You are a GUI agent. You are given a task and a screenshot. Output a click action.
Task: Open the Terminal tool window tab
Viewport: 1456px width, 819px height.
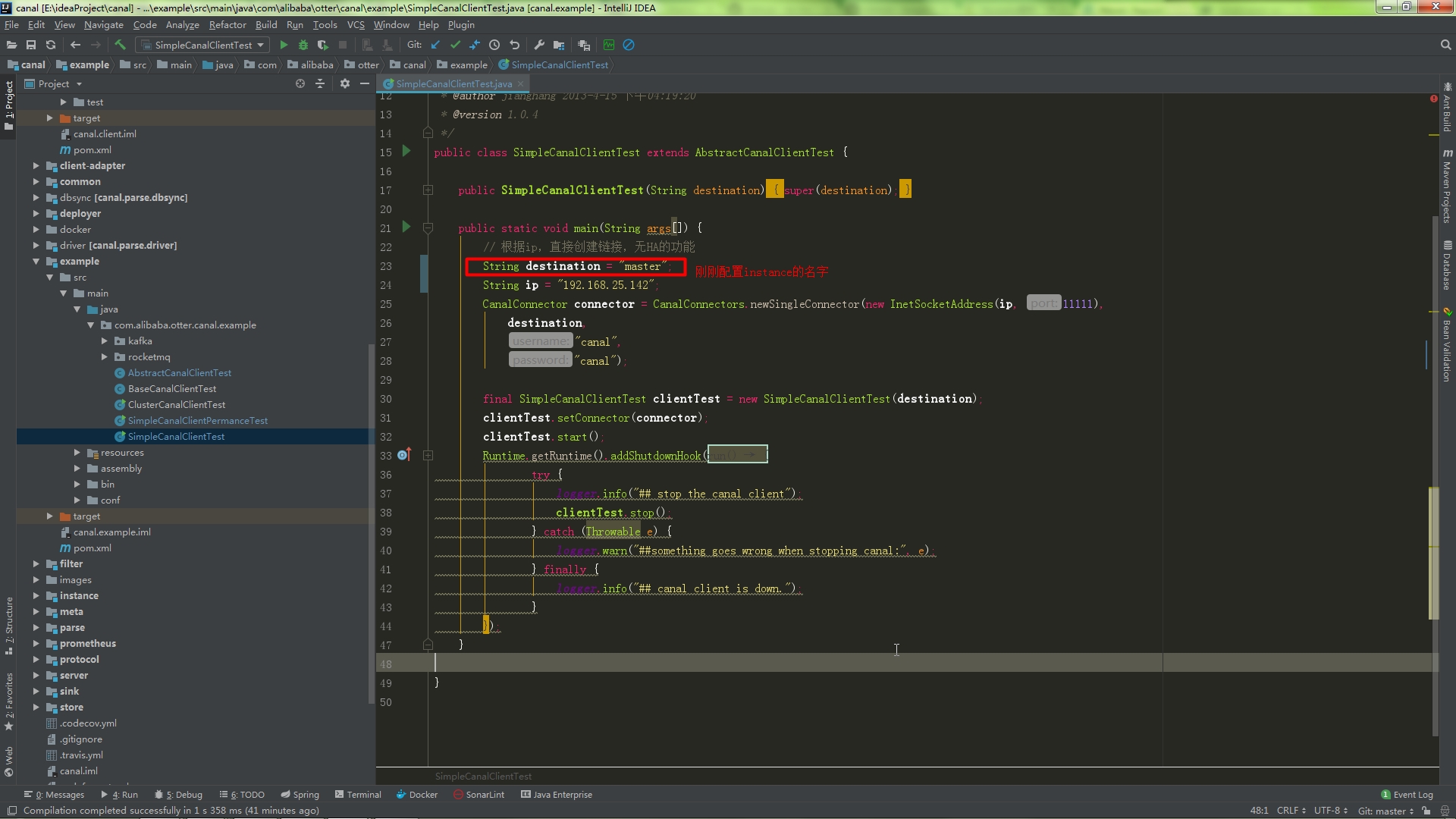point(358,795)
